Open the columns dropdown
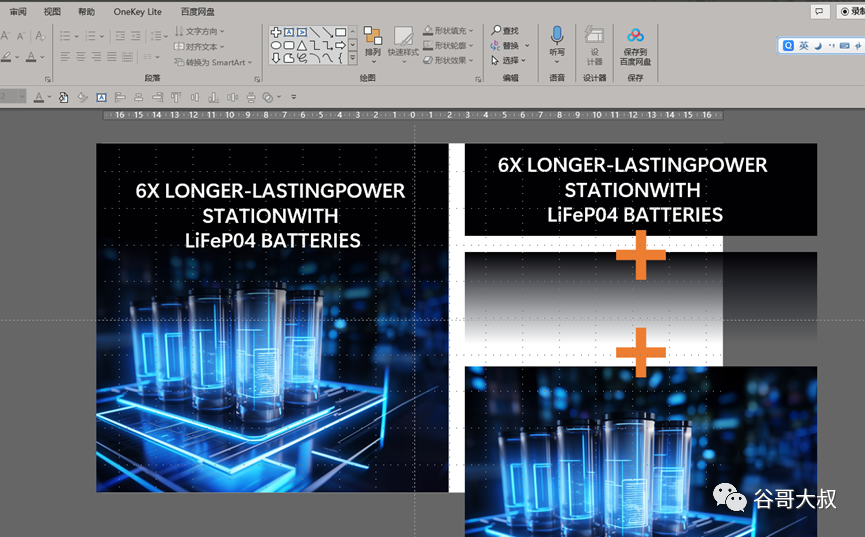This screenshot has height=537, width=865. 151,56
